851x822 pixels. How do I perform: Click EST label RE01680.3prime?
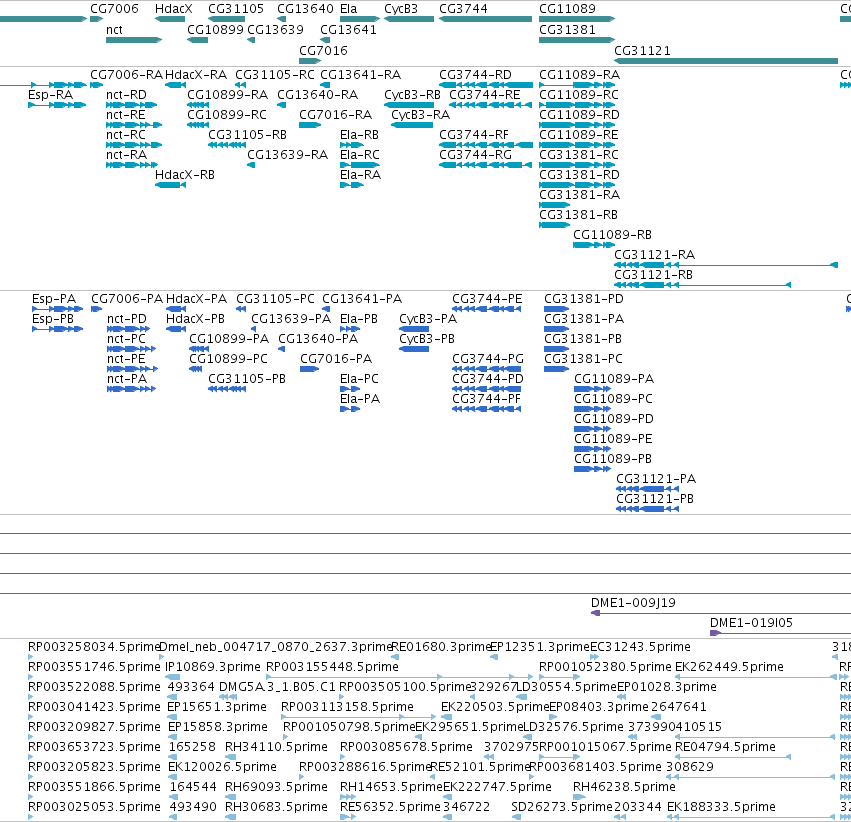point(441,647)
